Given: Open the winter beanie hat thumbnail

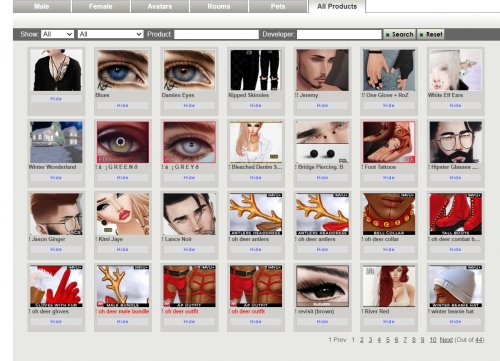Looking at the screenshot, I should coord(455,286).
